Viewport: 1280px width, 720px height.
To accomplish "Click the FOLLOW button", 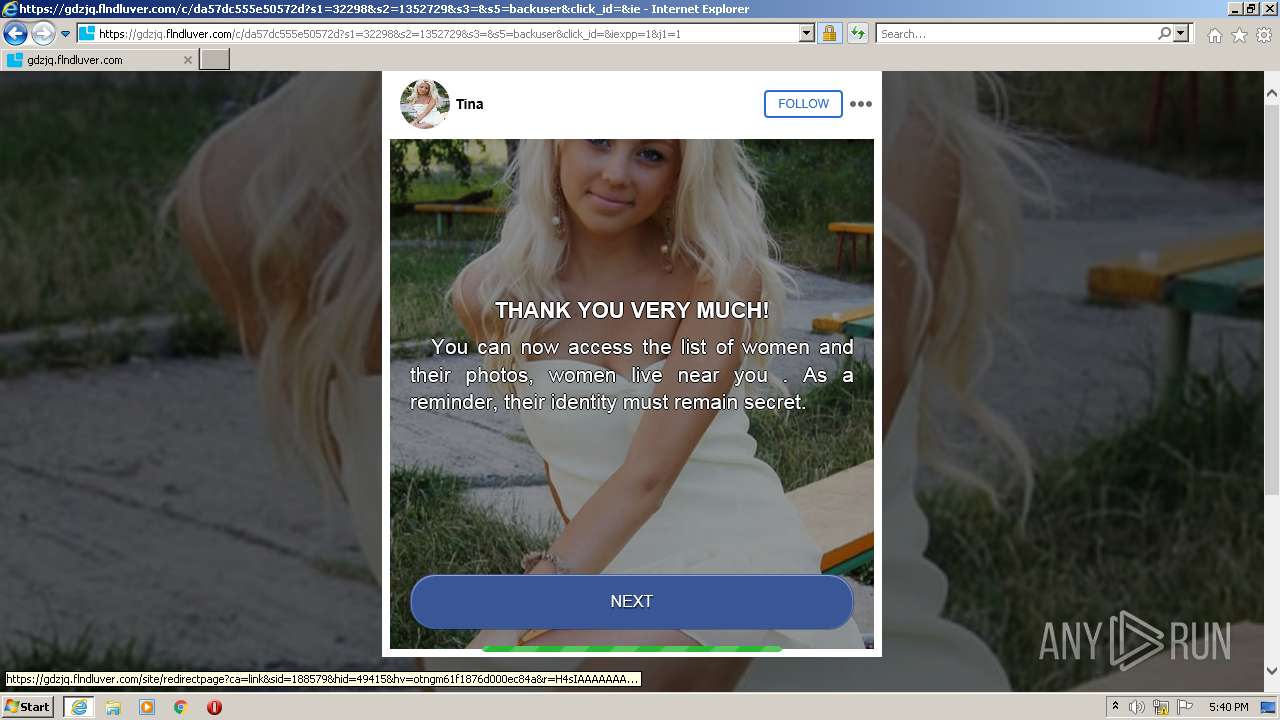I will click(803, 104).
